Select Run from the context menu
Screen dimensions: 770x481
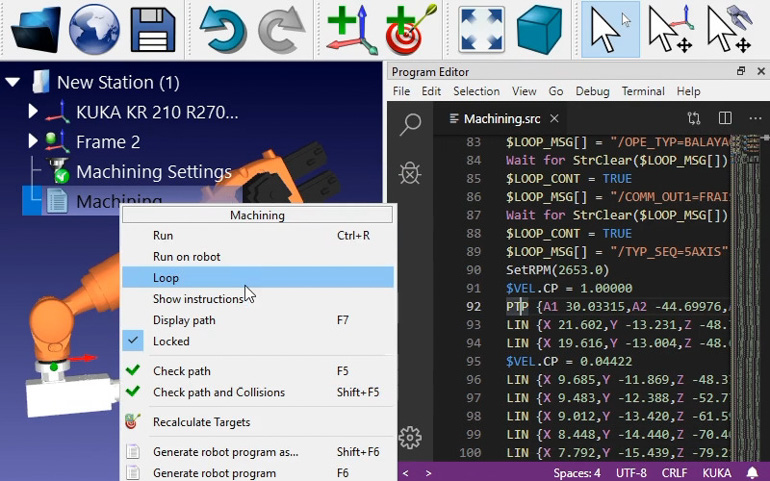(258, 235)
